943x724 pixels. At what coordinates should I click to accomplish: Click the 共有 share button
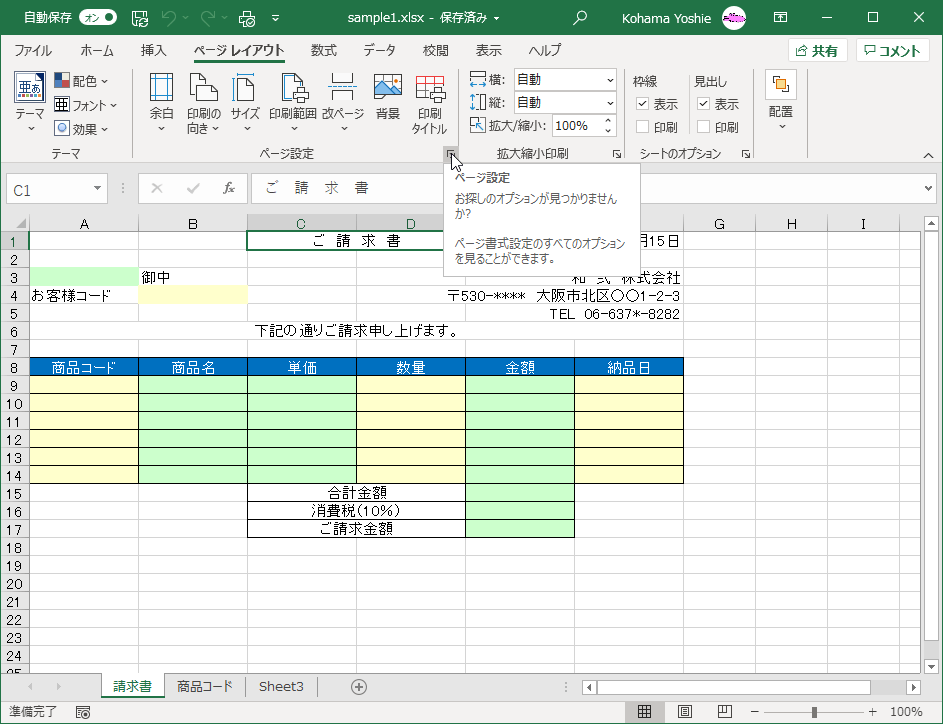pyautogui.click(x=818, y=51)
